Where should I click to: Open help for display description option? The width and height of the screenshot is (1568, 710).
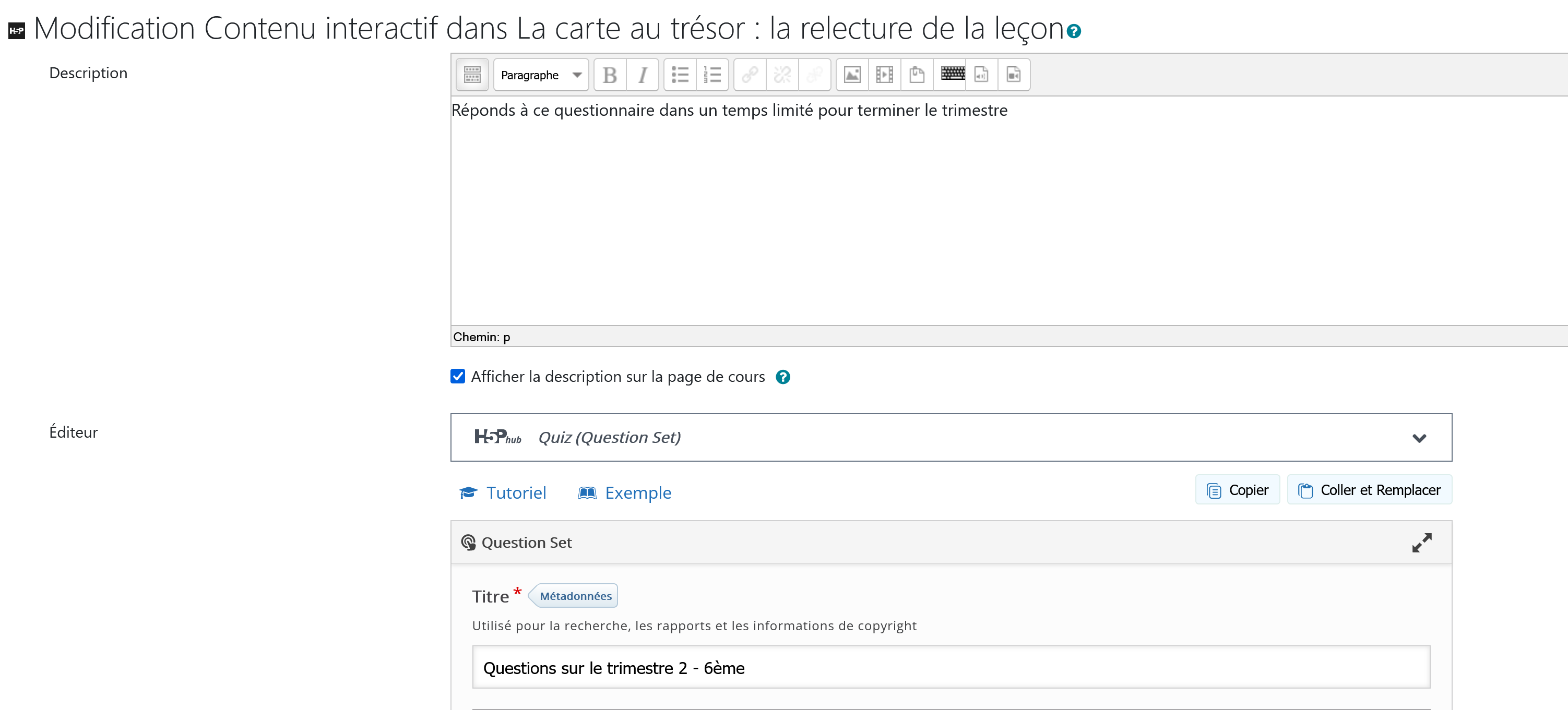[783, 377]
